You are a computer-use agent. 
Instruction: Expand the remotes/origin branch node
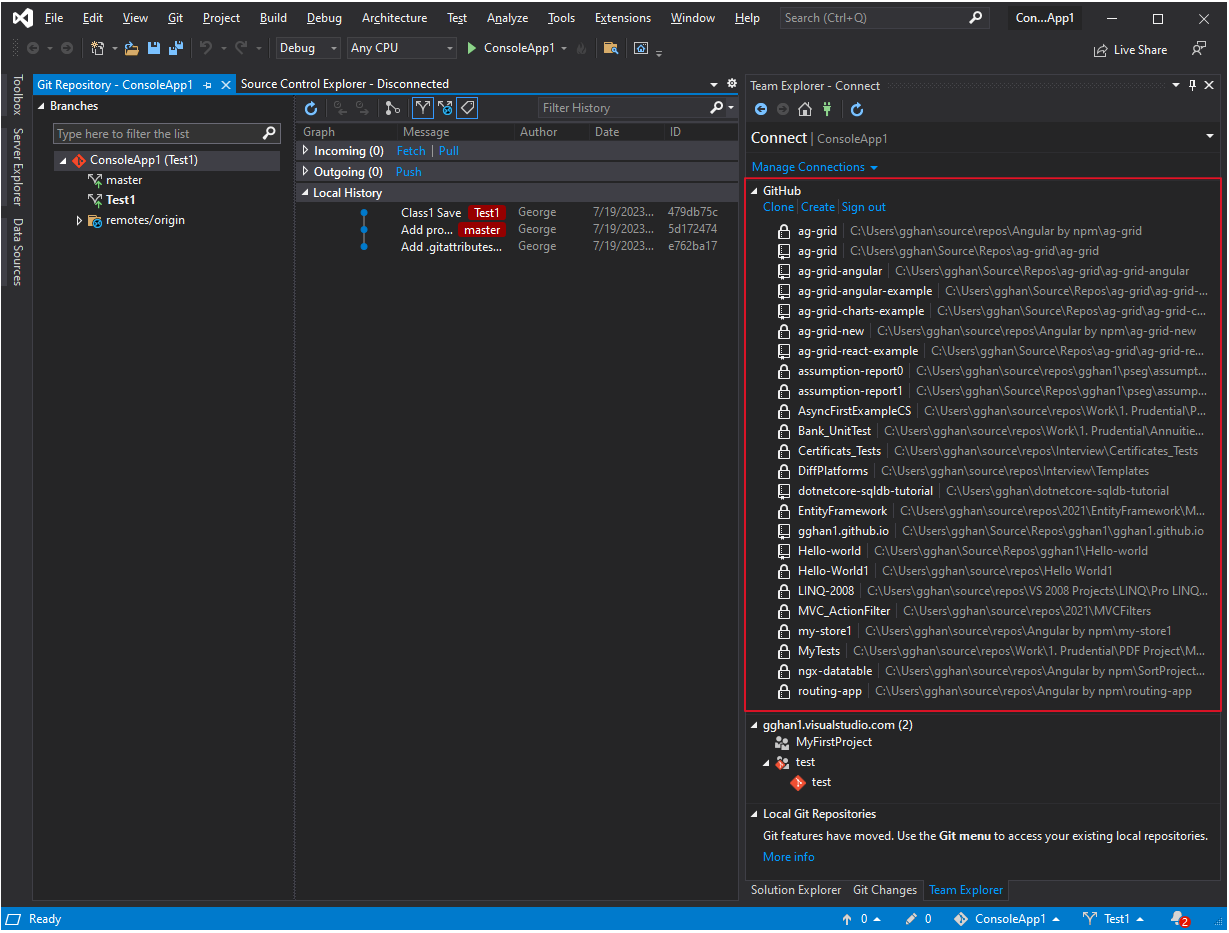[x=80, y=220]
